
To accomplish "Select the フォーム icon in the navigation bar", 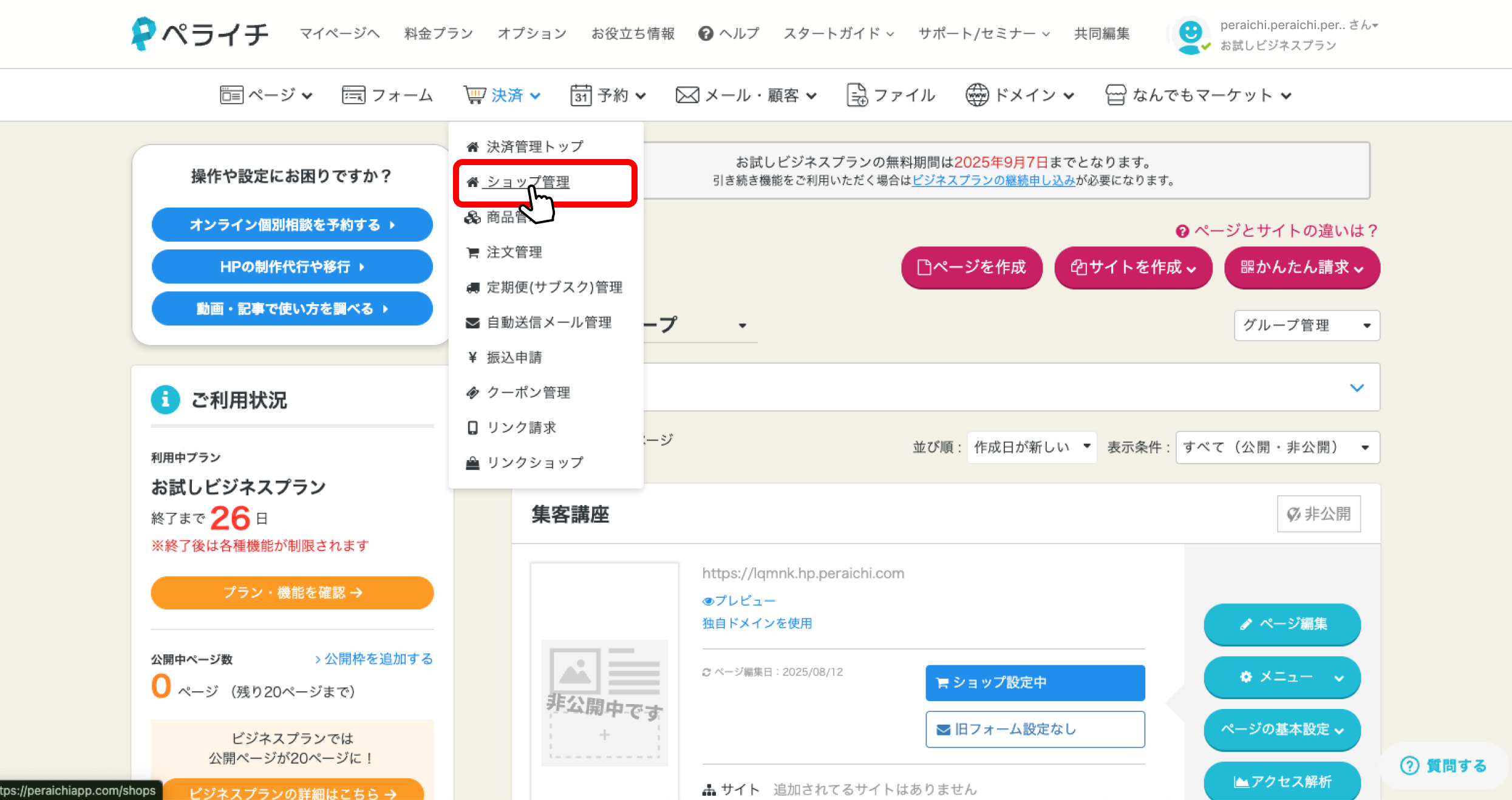I will [x=352, y=95].
